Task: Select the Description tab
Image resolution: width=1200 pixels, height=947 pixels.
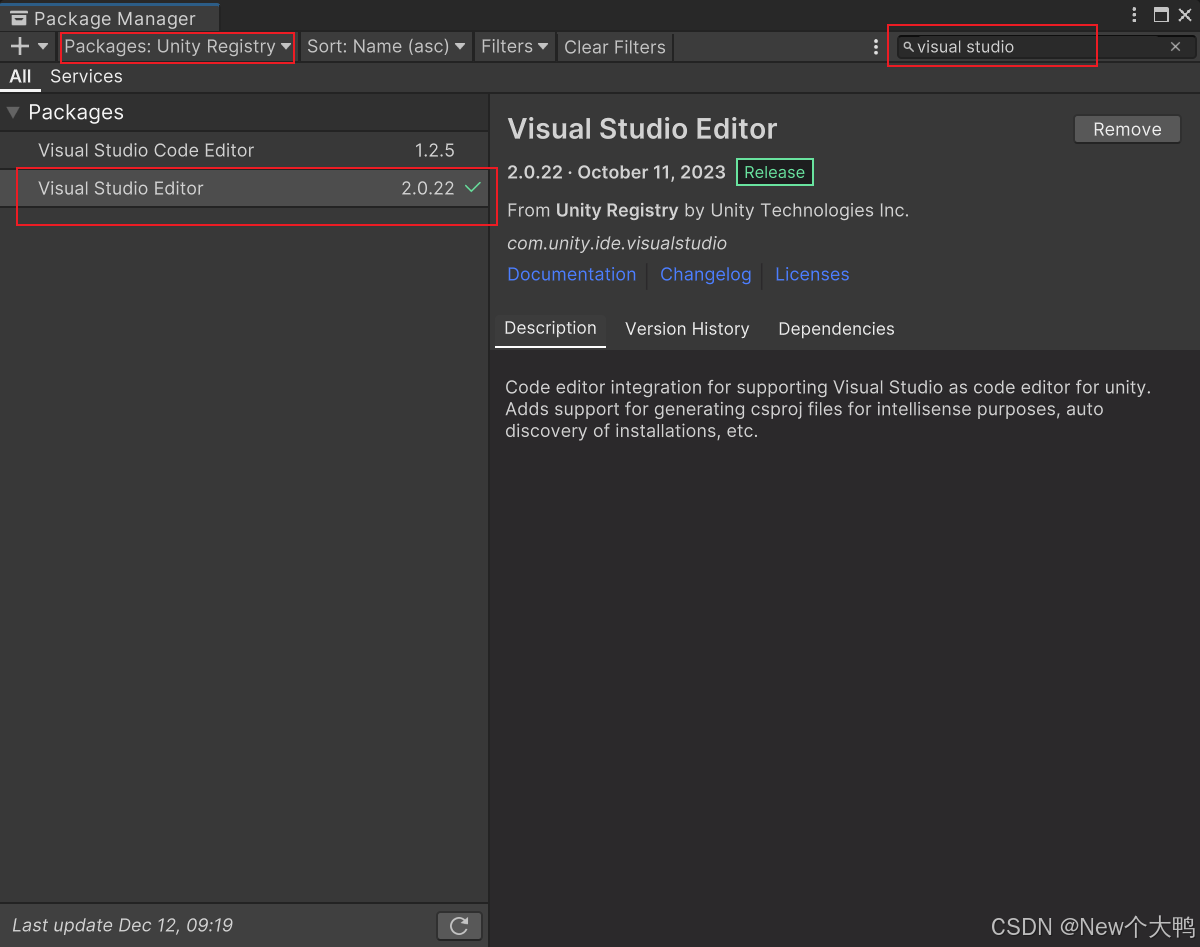Action: (x=550, y=329)
